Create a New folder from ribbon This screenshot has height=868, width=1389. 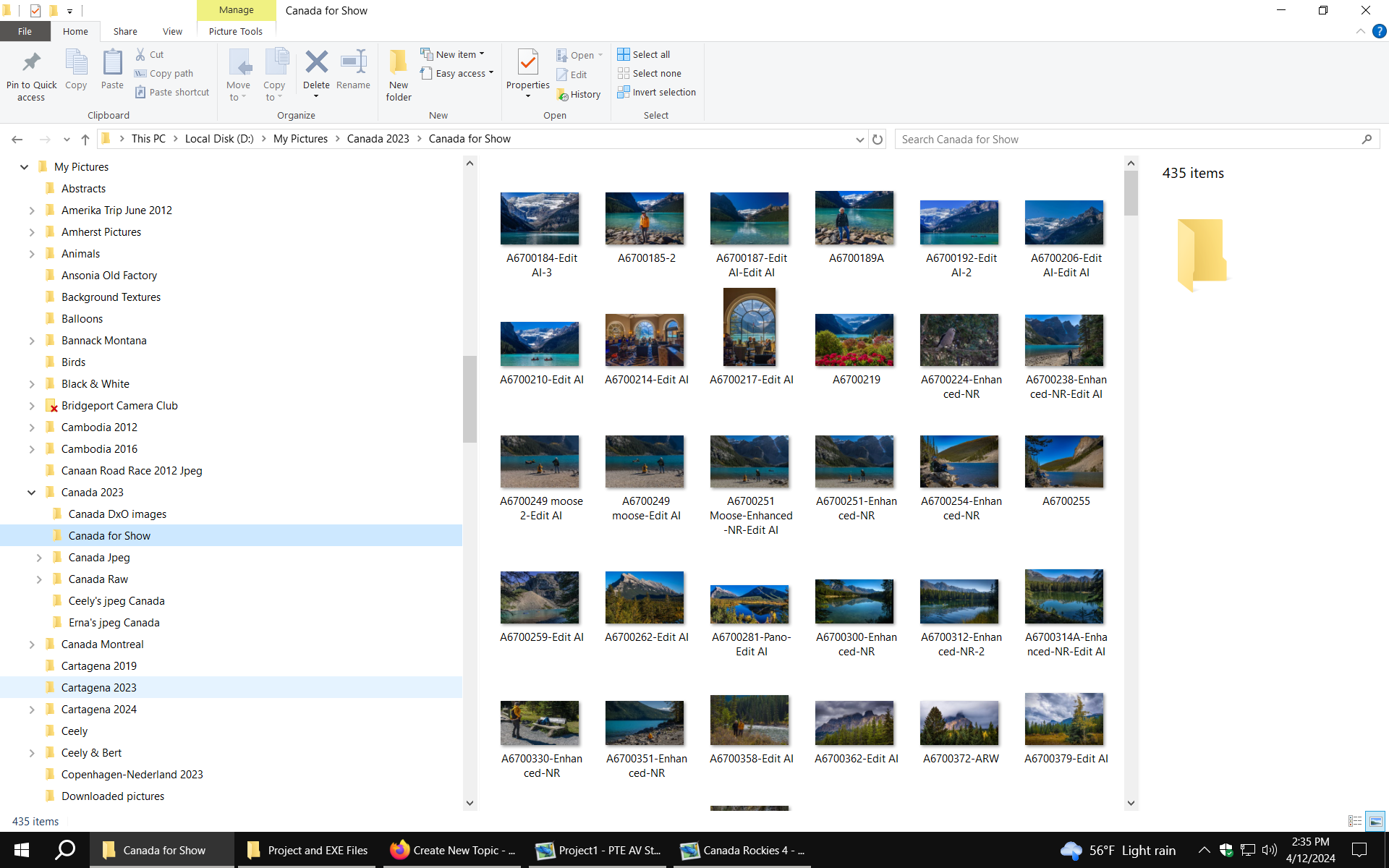coord(398,63)
